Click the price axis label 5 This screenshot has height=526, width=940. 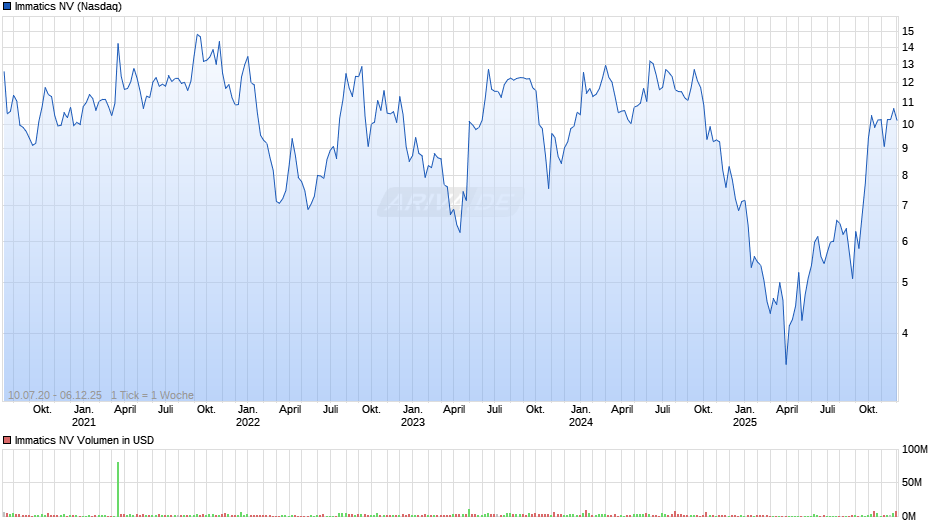click(905, 282)
